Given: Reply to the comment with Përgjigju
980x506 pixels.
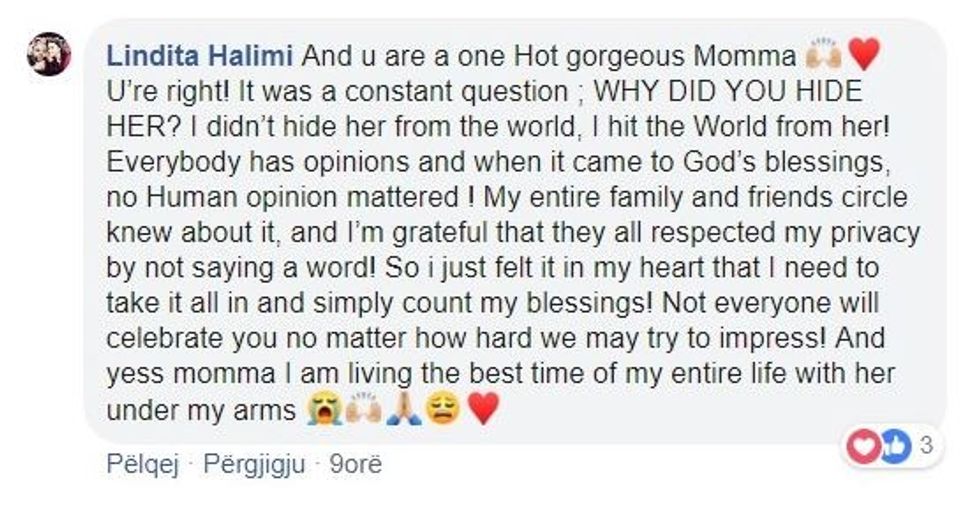Looking at the screenshot, I should pos(250,465).
